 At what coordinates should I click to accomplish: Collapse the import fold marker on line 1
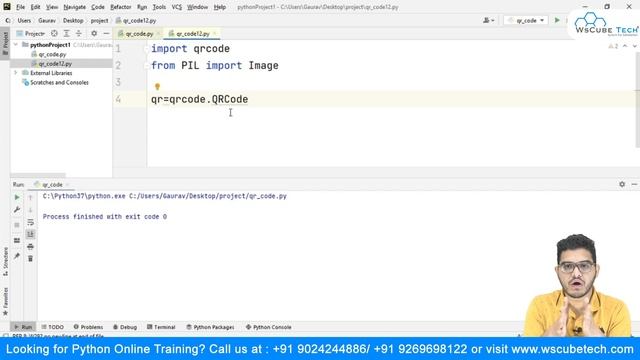point(147,49)
